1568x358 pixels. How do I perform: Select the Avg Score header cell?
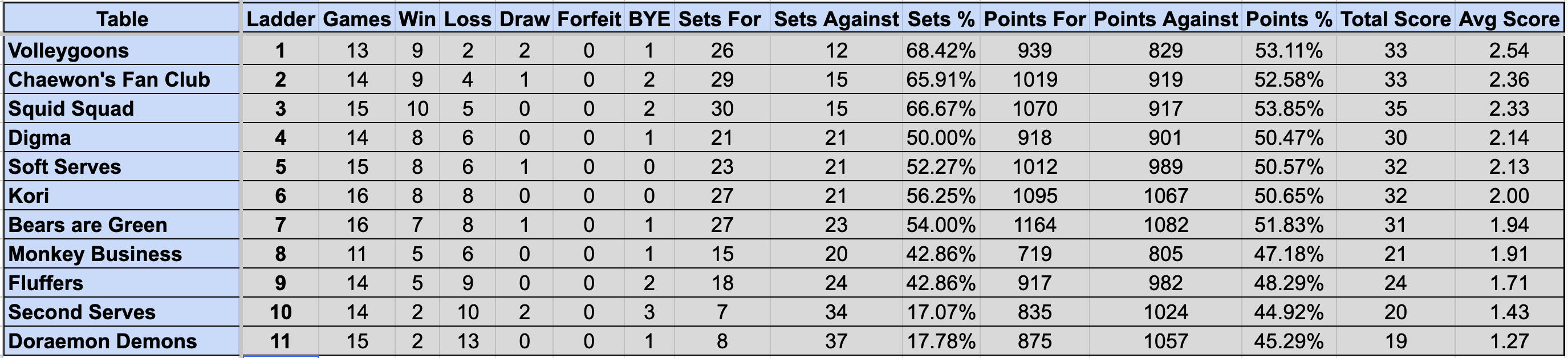tap(1509, 19)
